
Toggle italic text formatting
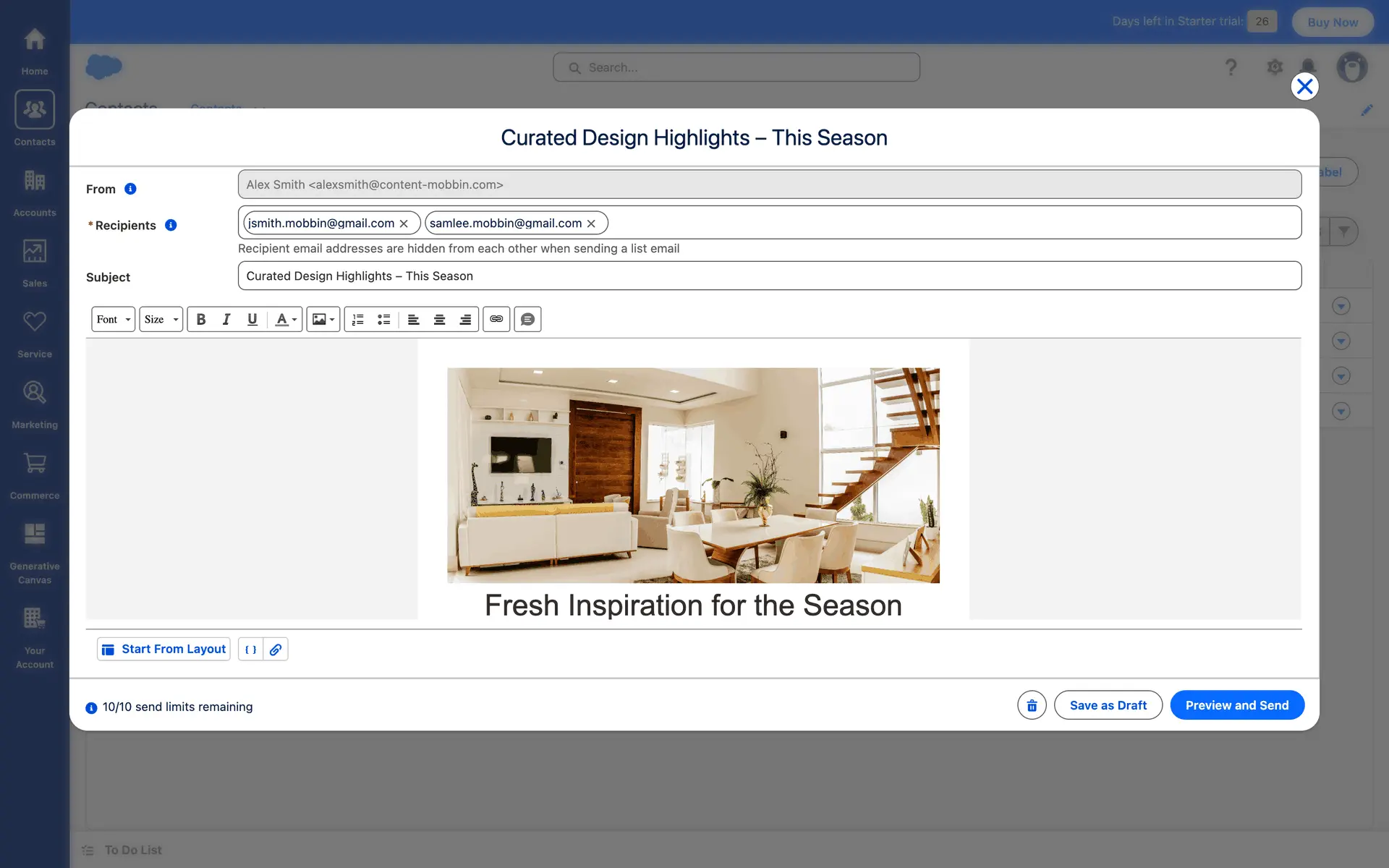pyautogui.click(x=226, y=319)
